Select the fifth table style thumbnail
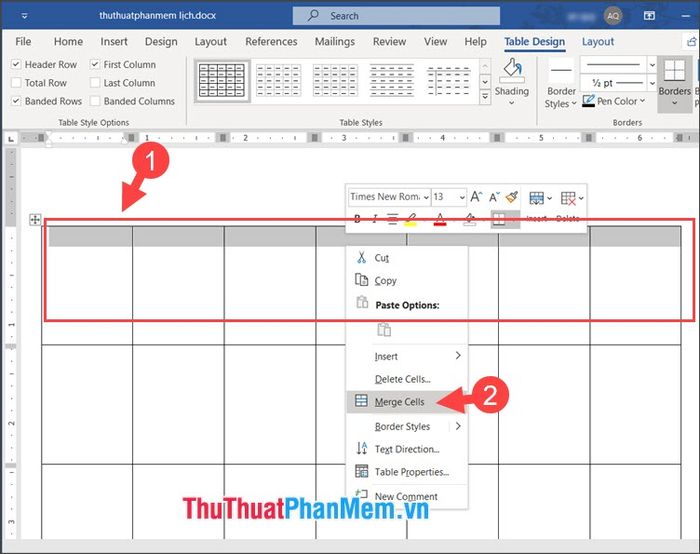The width and height of the screenshot is (700, 554). 449,81
